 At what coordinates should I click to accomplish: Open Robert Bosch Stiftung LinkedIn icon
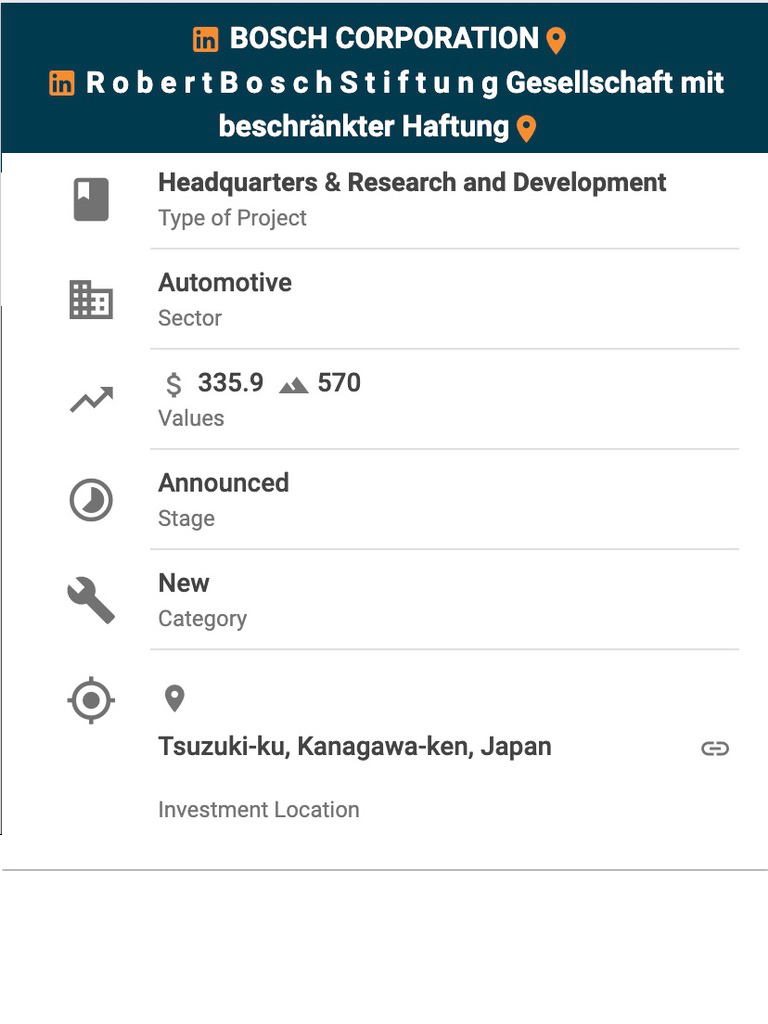62,84
